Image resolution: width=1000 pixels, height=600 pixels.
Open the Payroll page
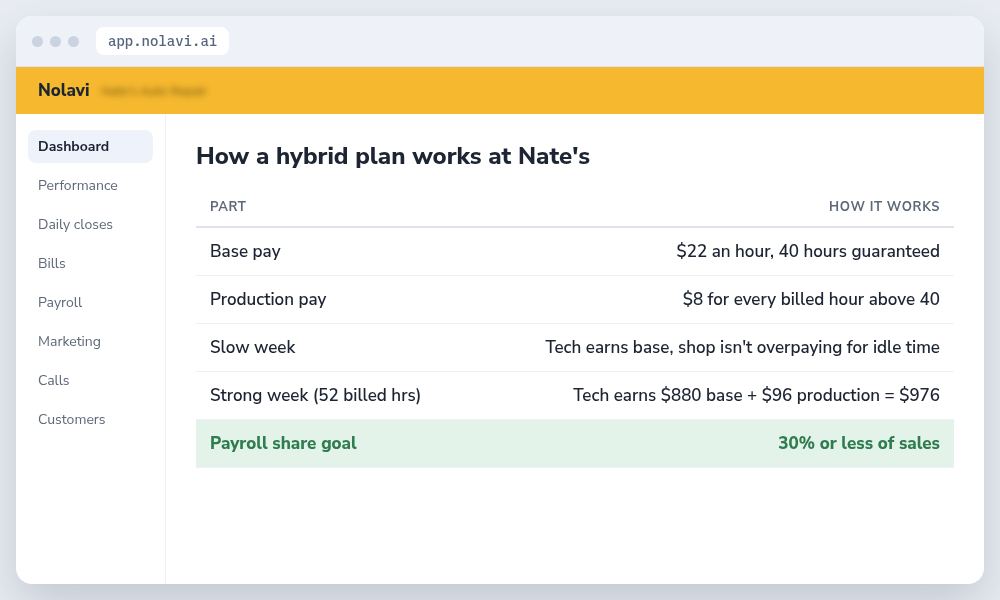point(60,302)
